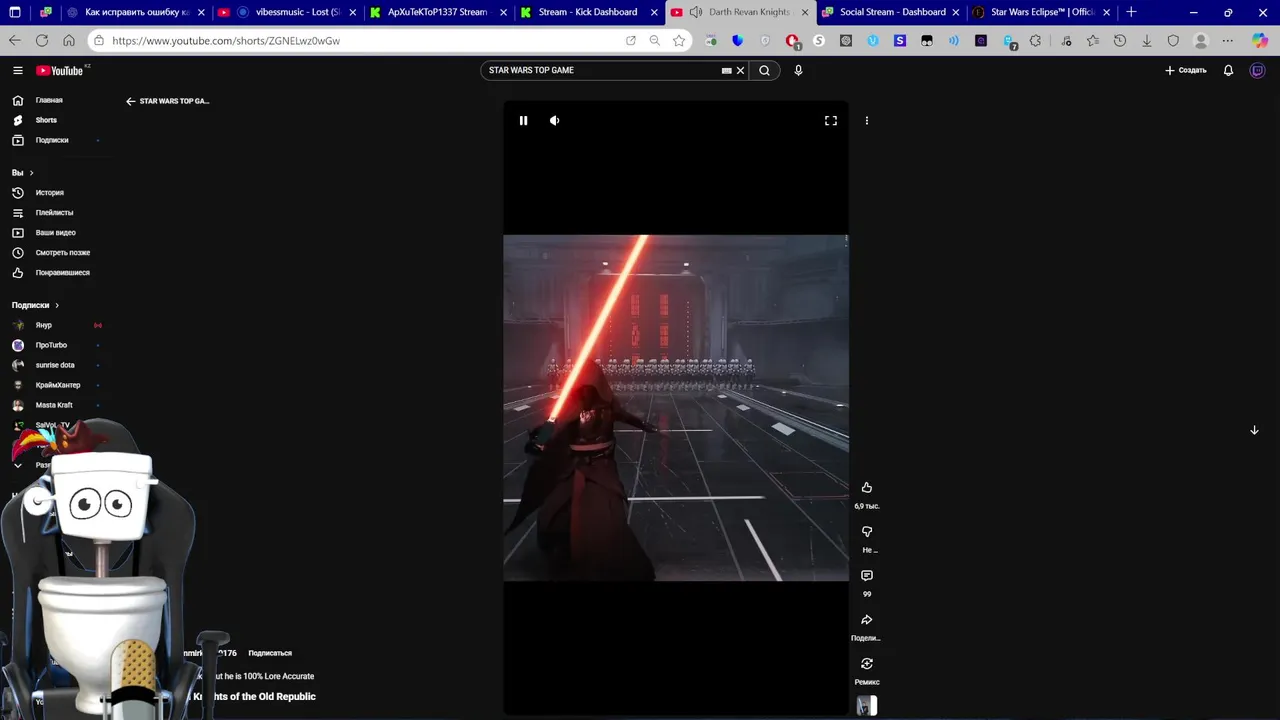Open zoom control in the address bar
This screenshot has width=1280, height=720.
coord(654,41)
